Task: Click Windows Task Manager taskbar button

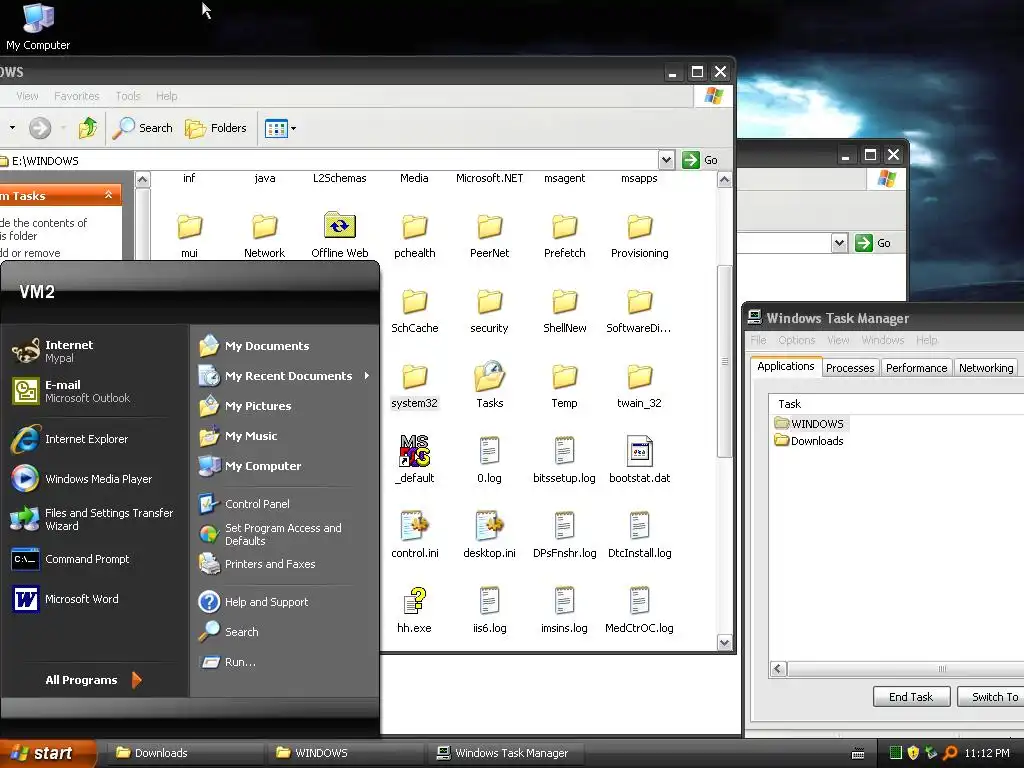Action: (504, 753)
